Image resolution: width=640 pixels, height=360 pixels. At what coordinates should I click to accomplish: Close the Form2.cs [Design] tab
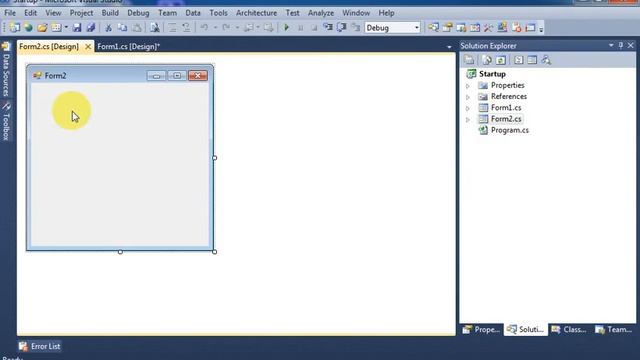(x=88, y=47)
